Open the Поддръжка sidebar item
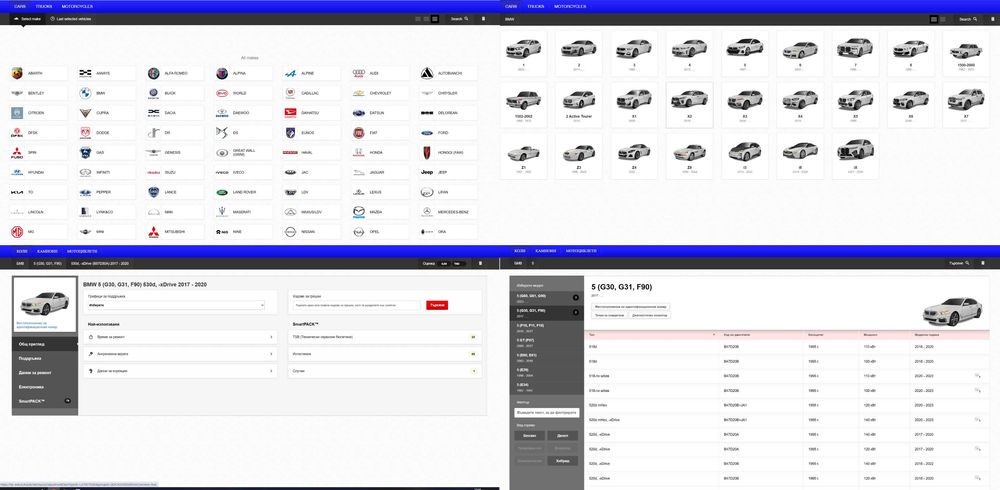The image size is (1000, 490). pyautogui.click(x=45, y=358)
